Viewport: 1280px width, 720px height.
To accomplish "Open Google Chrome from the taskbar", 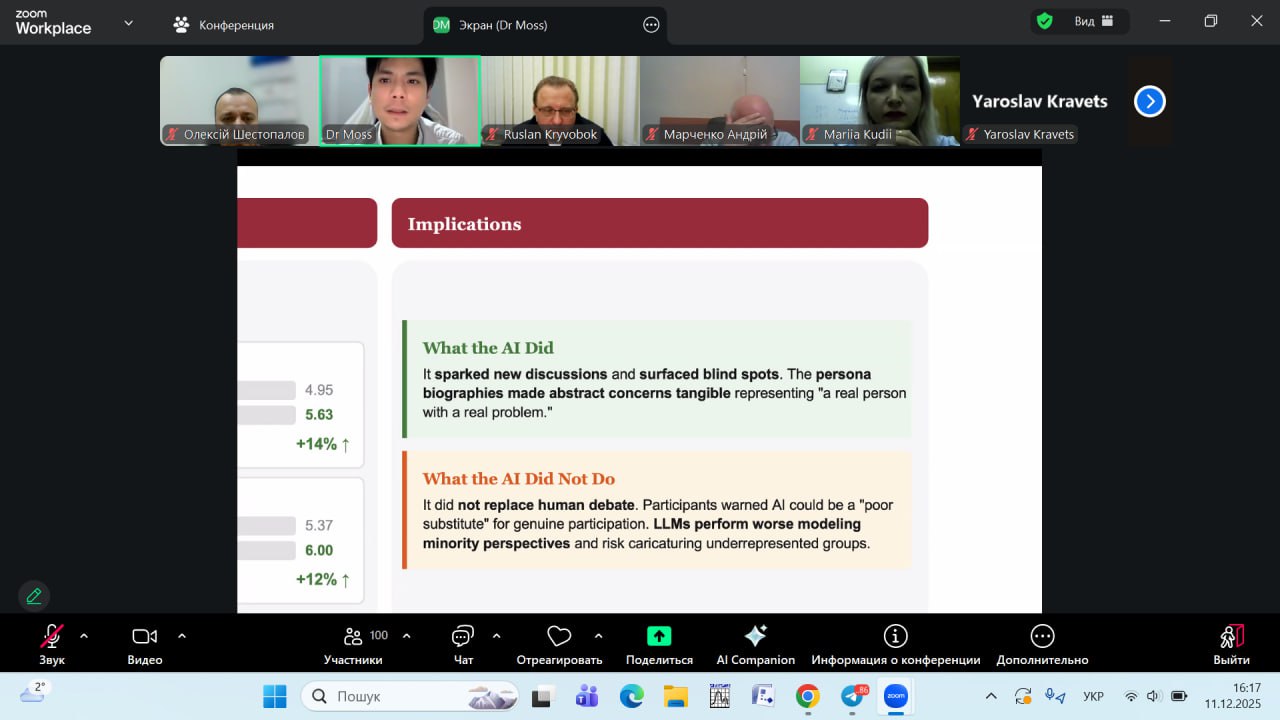I will point(808,696).
